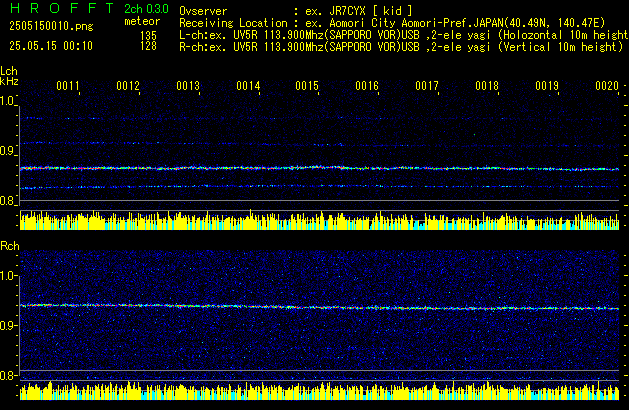Screen dimensions: 629x410
Task: Click the Receiving Location Aomori line
Action: pos(392,23)
